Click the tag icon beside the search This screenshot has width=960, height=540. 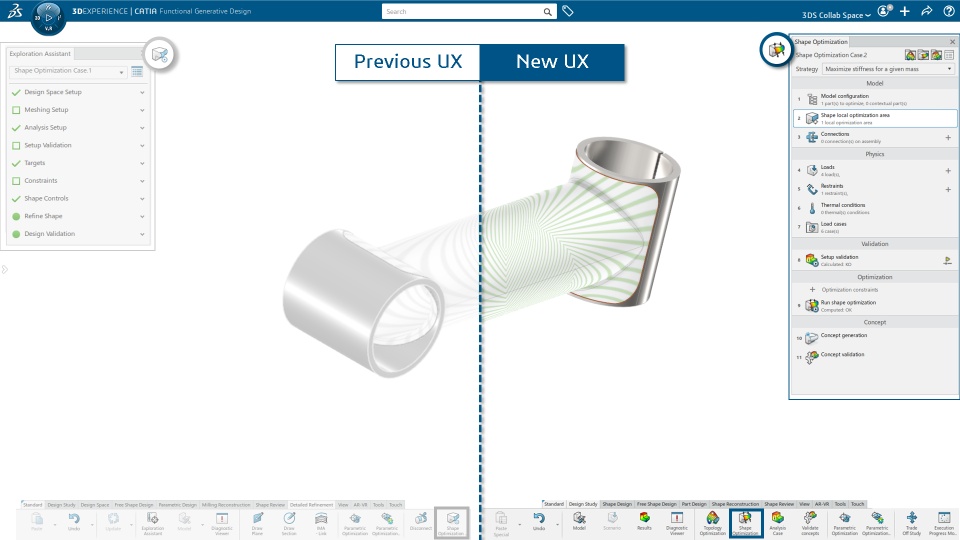coord(568,11)
